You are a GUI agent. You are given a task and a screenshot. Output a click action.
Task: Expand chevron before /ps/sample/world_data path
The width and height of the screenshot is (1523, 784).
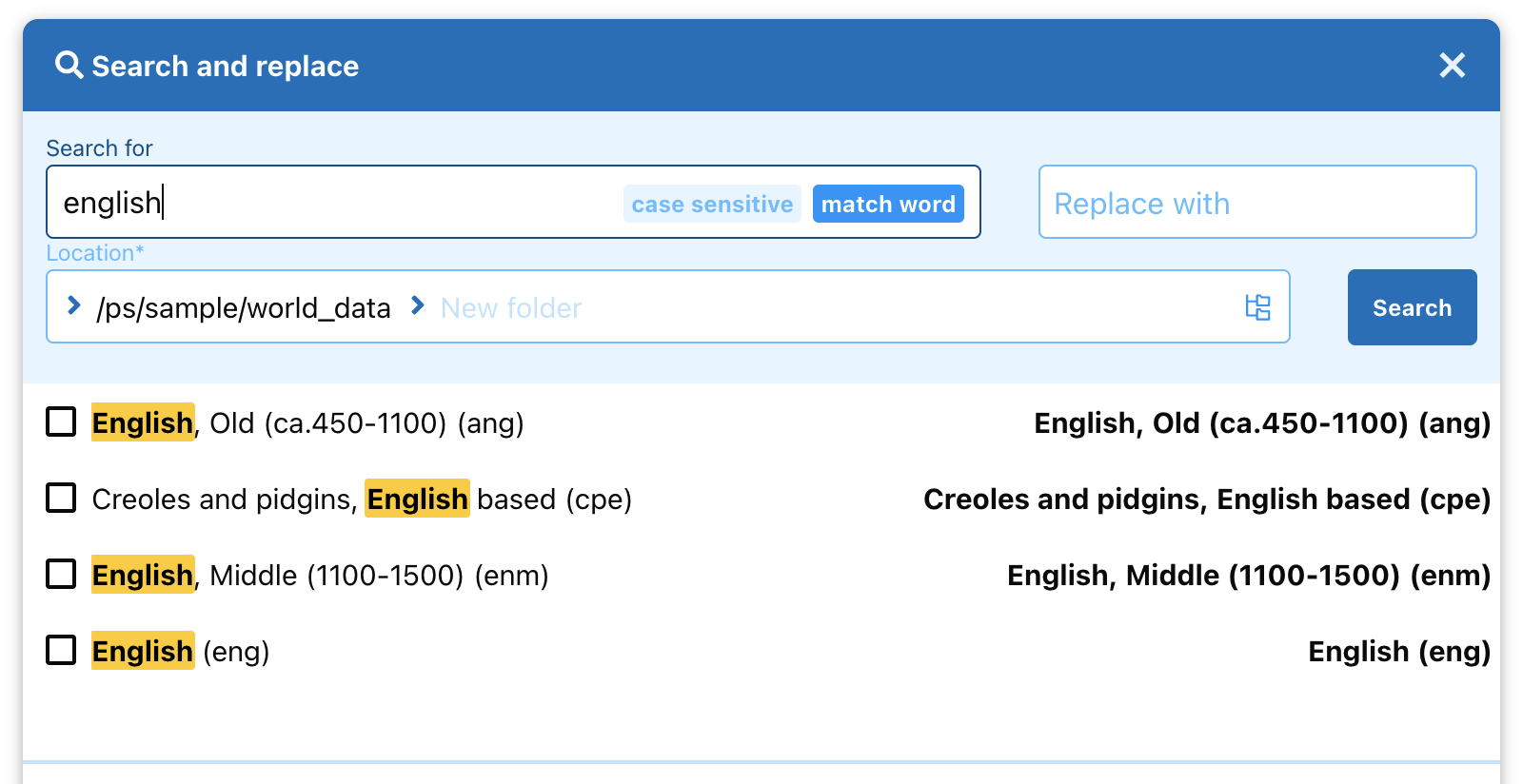pyautogui.click(x=73, y=305)
